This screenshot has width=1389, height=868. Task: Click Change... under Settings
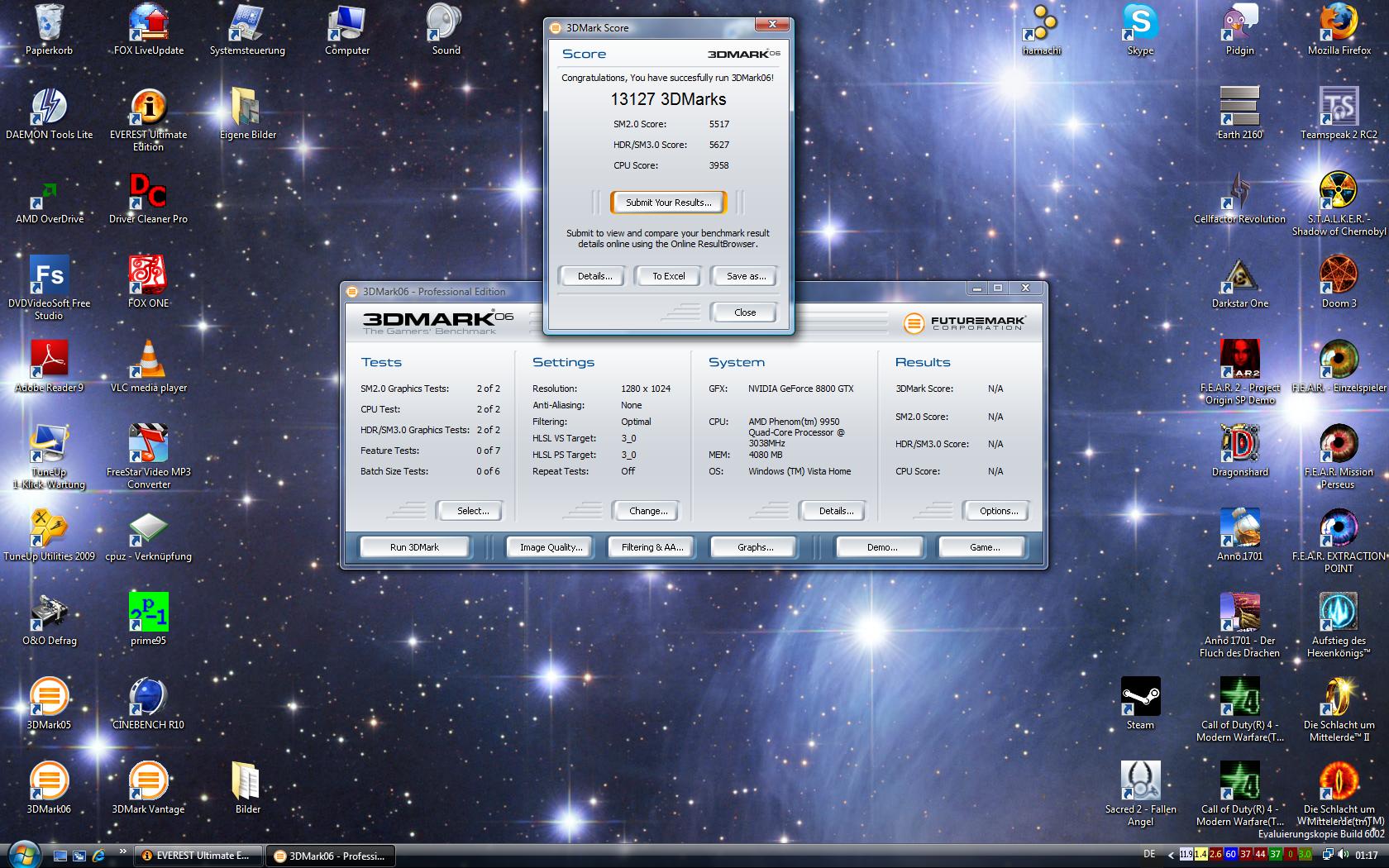648,511
